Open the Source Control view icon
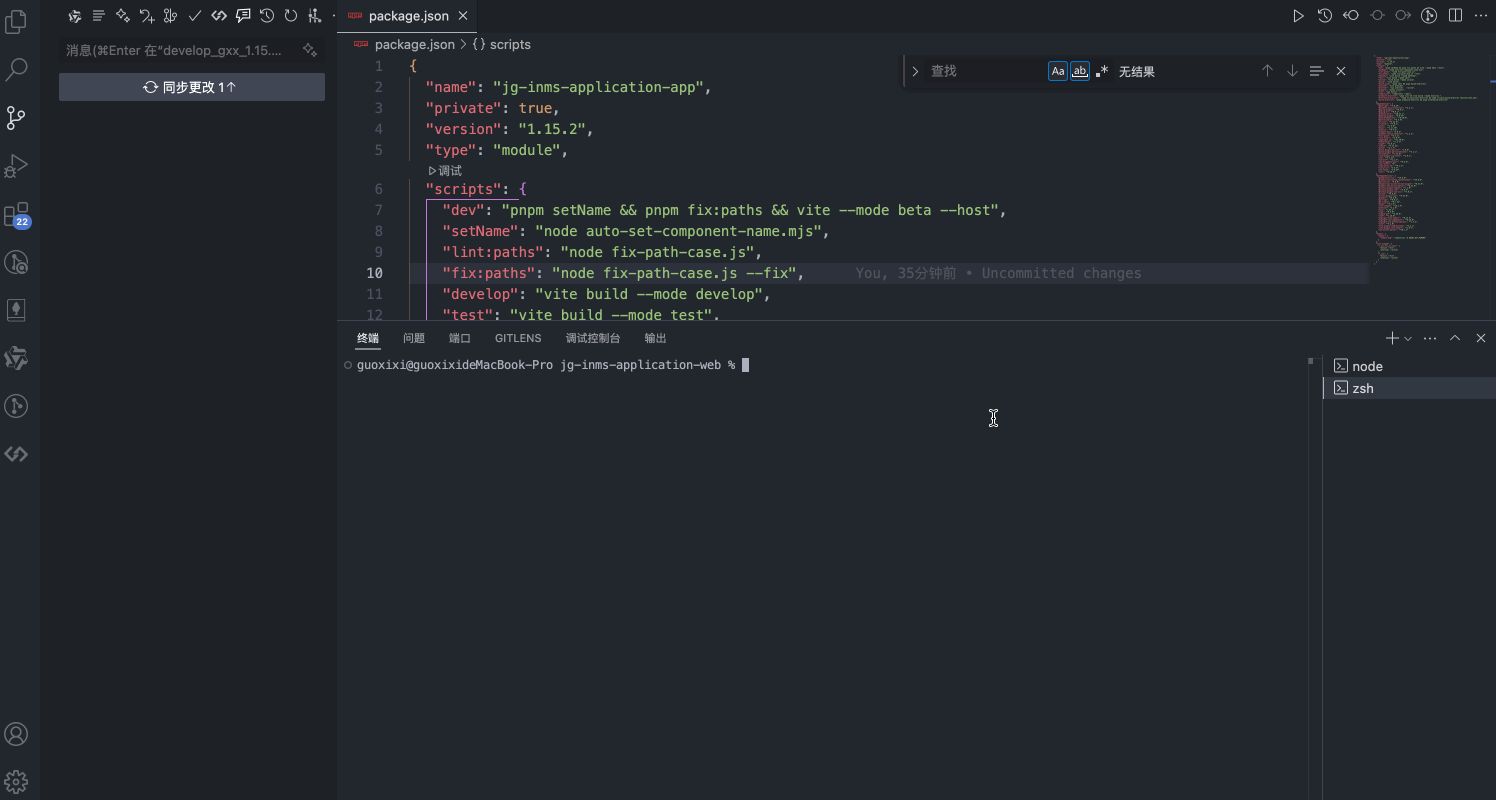The image size is (1496, 800). pyautogui.click(x=16, y=117)
